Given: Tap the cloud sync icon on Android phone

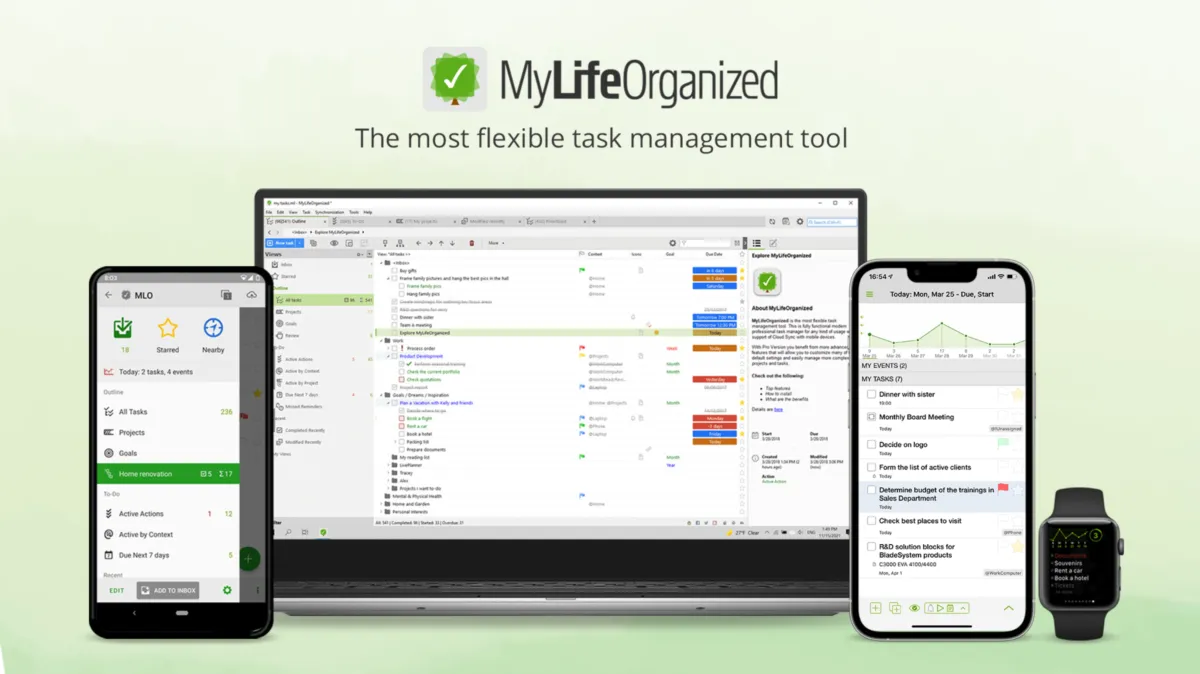Looking at the screenshot, I should pyautogui.click(x=251, y=295).
